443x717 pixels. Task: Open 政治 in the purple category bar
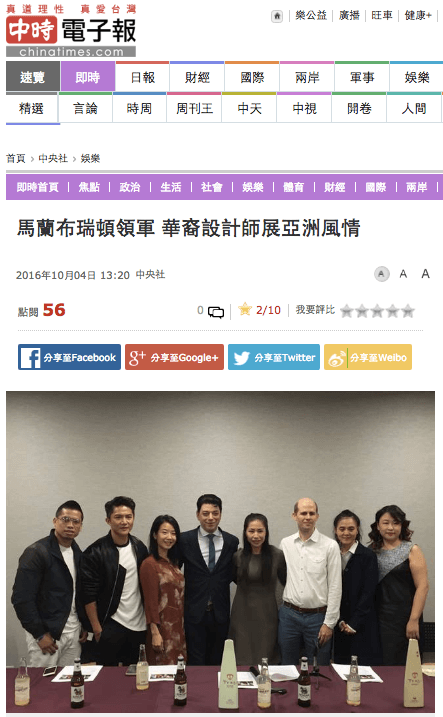(130, 187)
